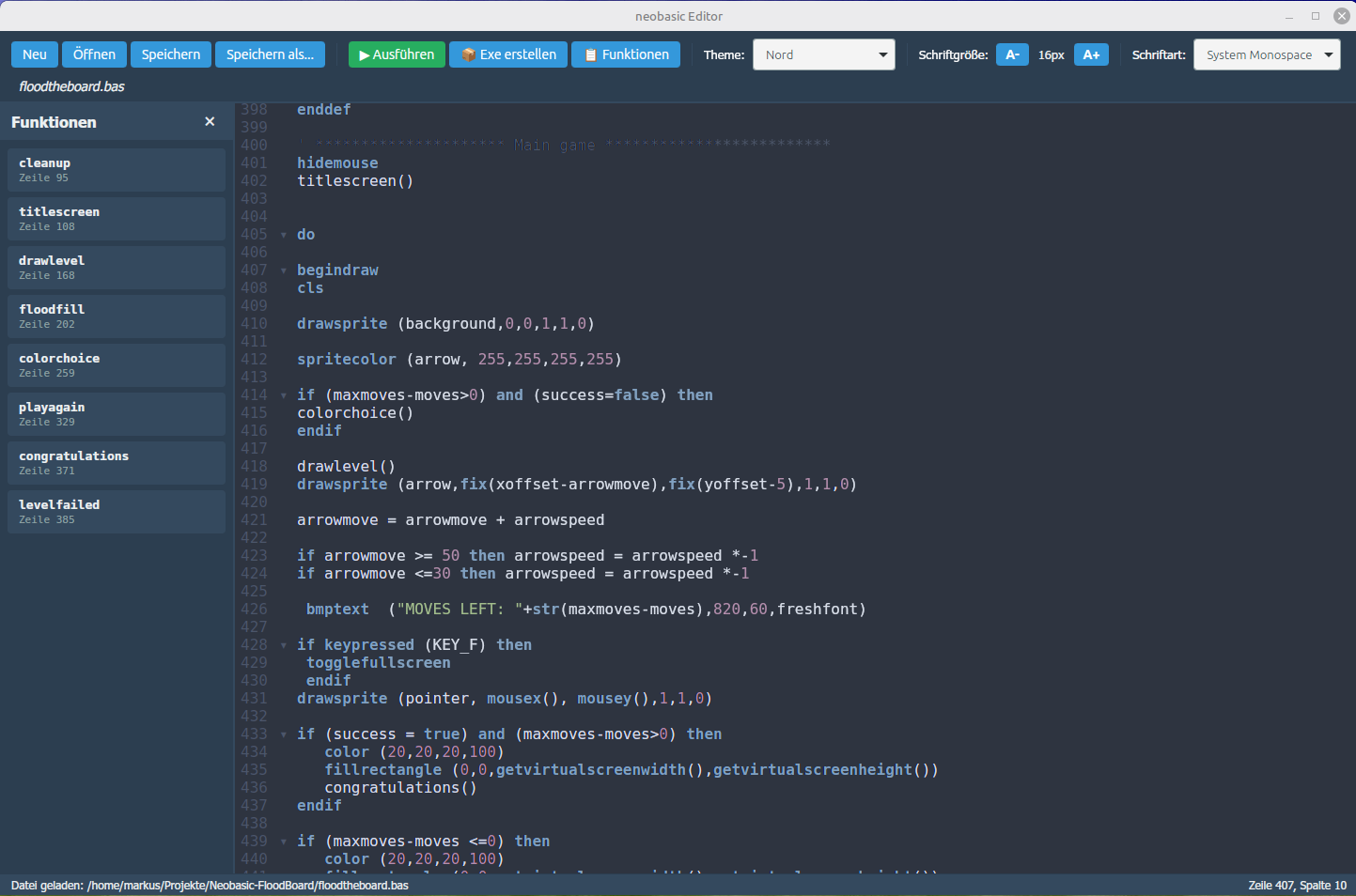The width and height of the screenshot is (1356, 896).
Task: Collapse the if block at line 439
Action: (284, 842)
